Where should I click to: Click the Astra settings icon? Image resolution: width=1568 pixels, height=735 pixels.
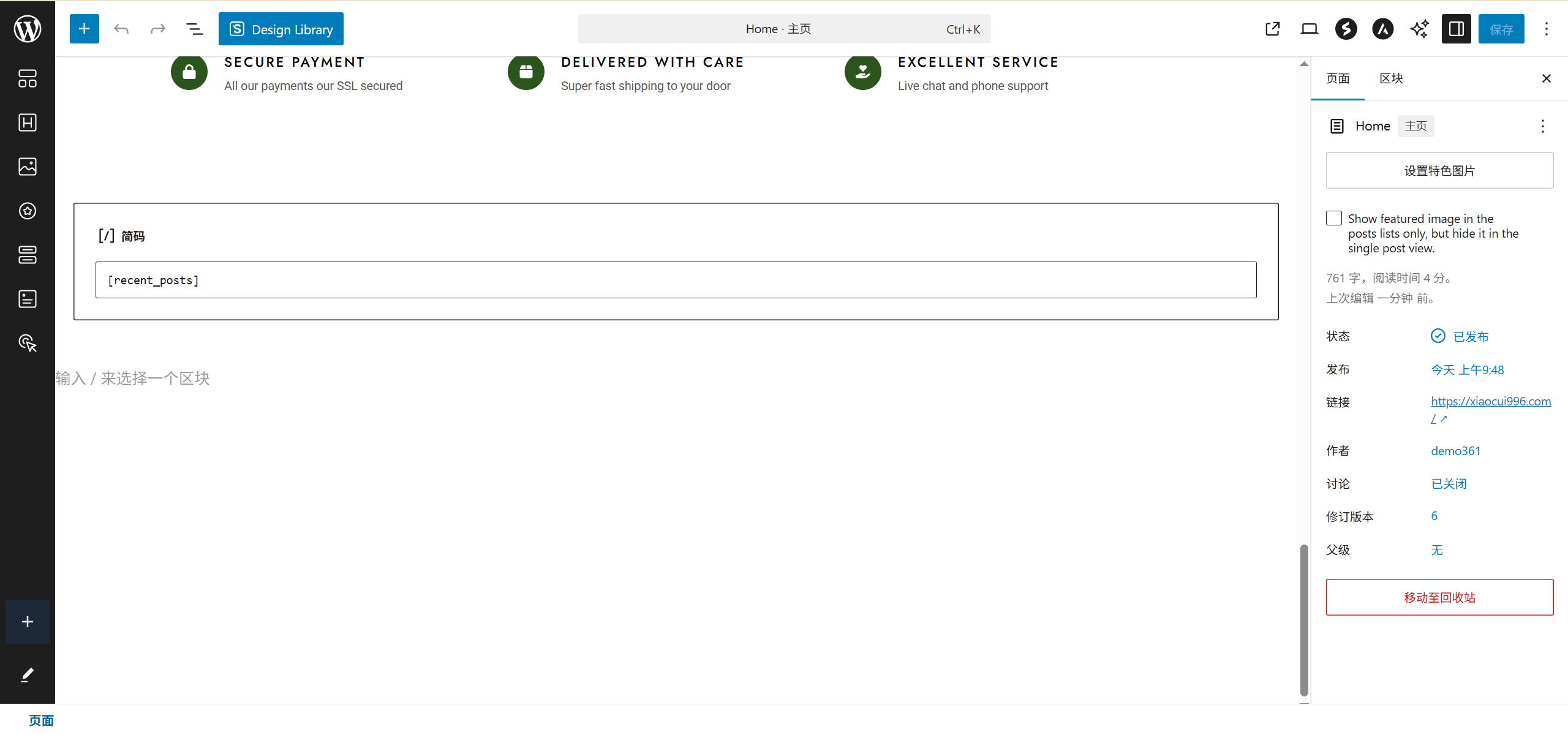(x=1382, y=29)
